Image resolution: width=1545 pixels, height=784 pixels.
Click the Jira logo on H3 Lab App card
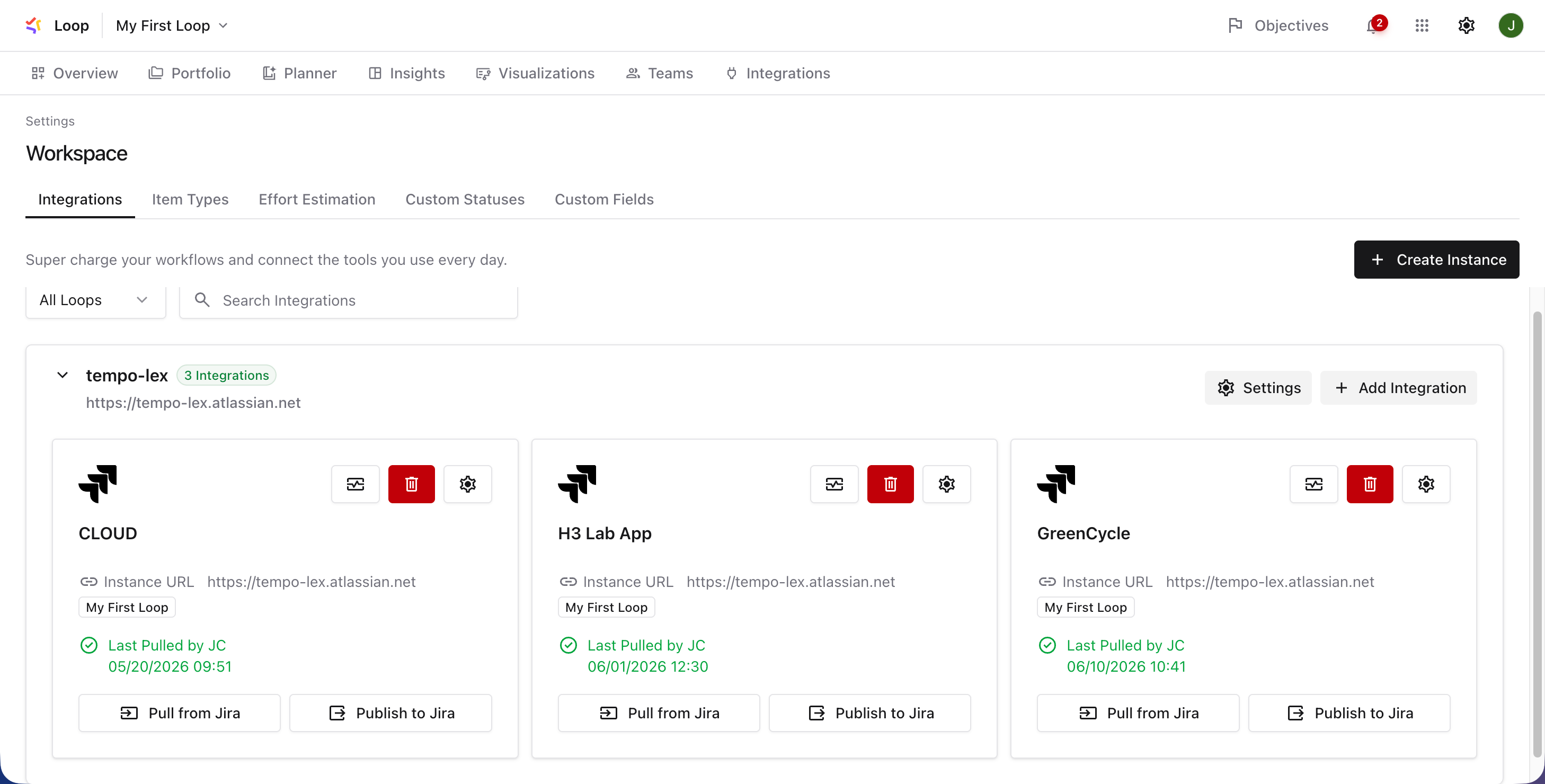click(x=577, y=484)
